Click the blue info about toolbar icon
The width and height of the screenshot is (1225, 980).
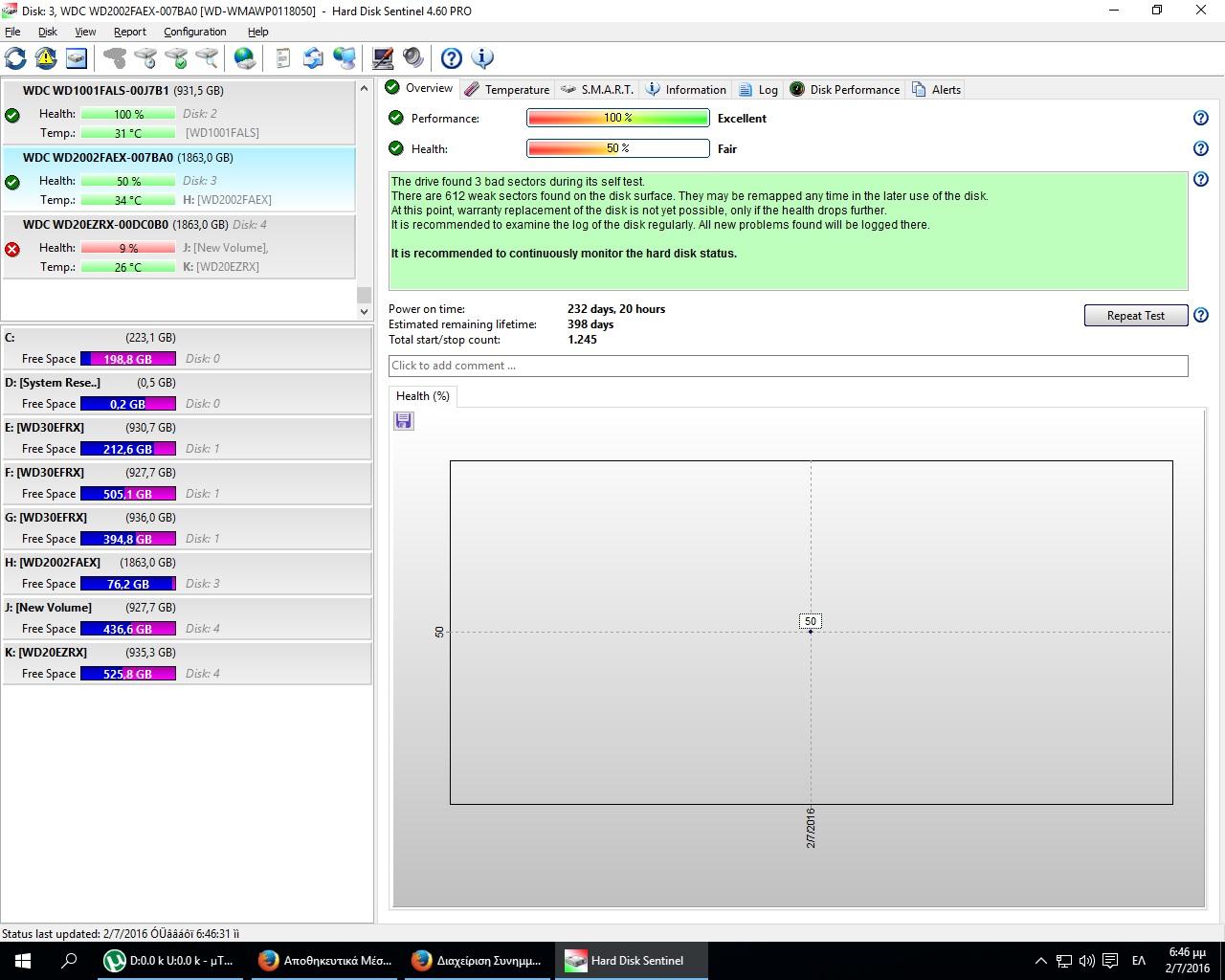tap(482, 58)
